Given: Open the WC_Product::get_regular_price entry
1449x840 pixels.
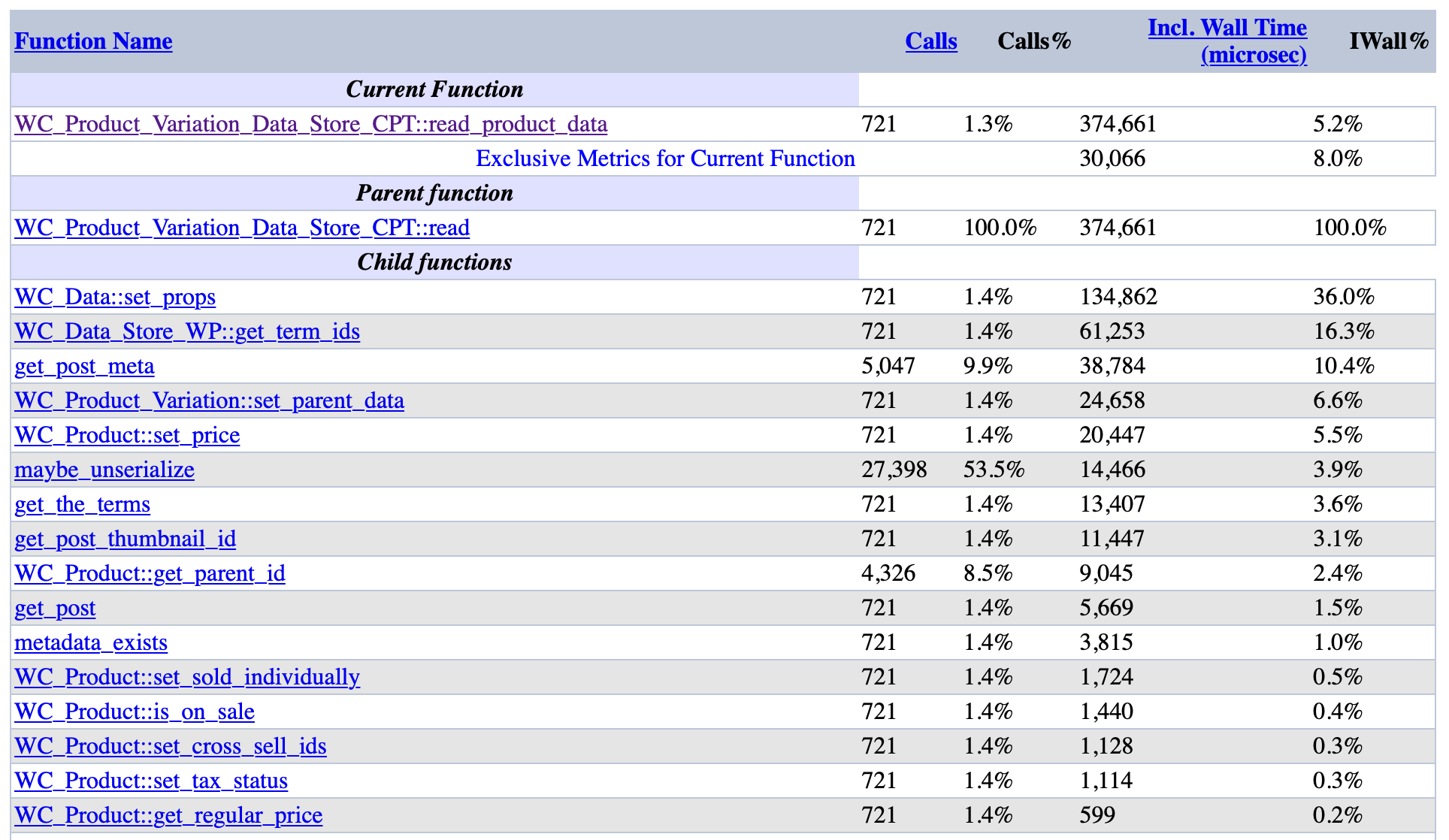Looking at the screenshot, I should pos(168,815).
